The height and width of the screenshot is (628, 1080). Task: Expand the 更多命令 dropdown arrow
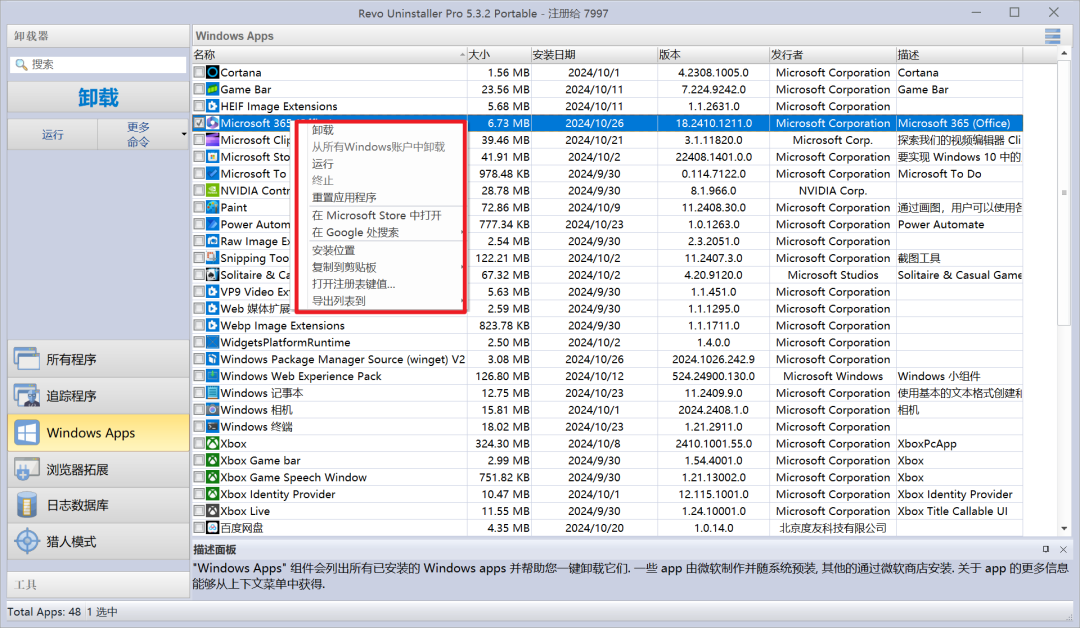pyautogui.click(x=184, y=134)
